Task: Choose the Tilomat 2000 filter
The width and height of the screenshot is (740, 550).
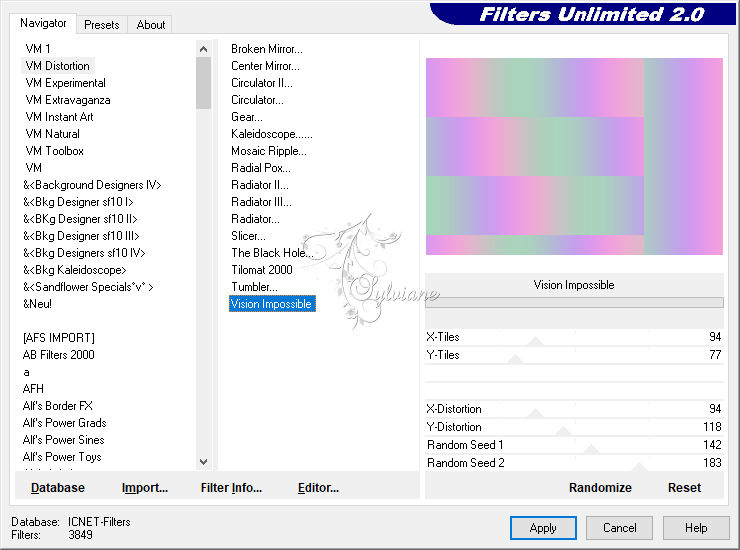Action: pos(262,270)
